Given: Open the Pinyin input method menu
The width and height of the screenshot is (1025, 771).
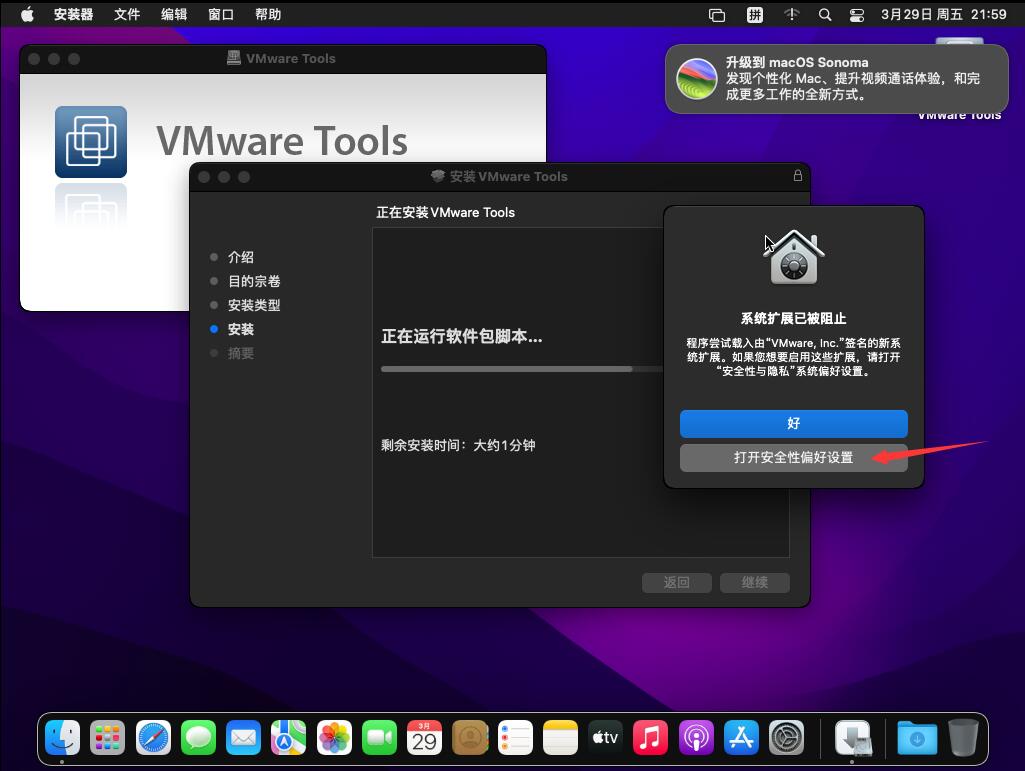Looking at the screenshot, I should point(755,14).
